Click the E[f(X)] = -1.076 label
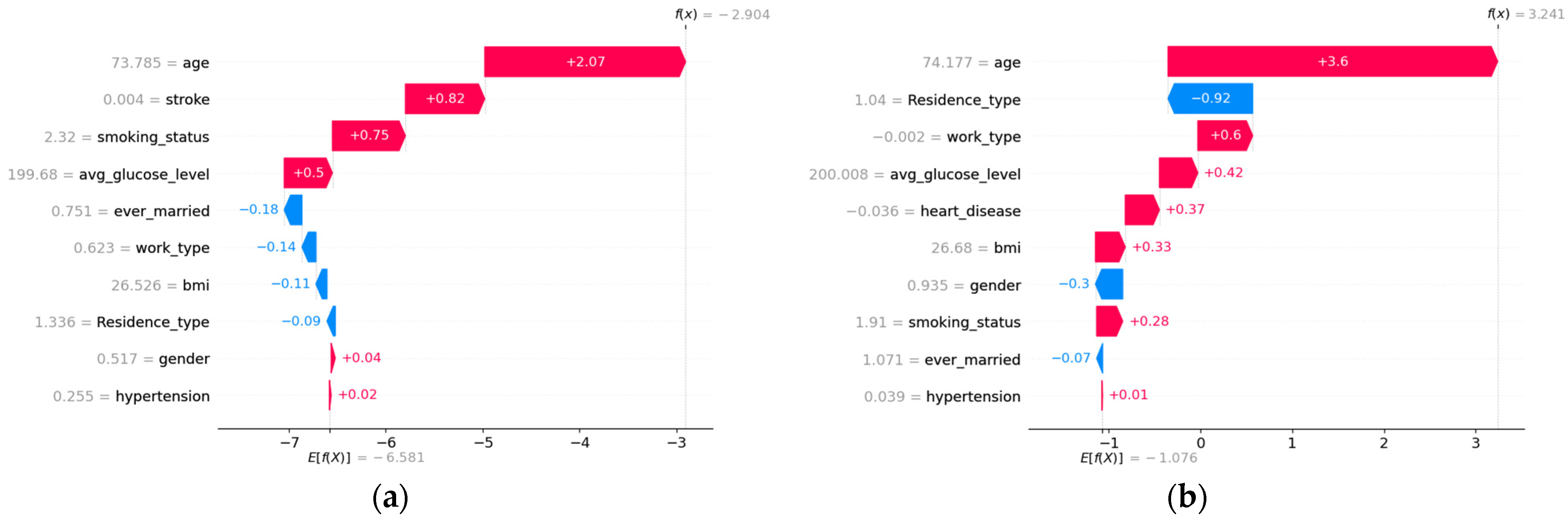This screenshot has height=522, width=1568. (x=1138, y=458)
